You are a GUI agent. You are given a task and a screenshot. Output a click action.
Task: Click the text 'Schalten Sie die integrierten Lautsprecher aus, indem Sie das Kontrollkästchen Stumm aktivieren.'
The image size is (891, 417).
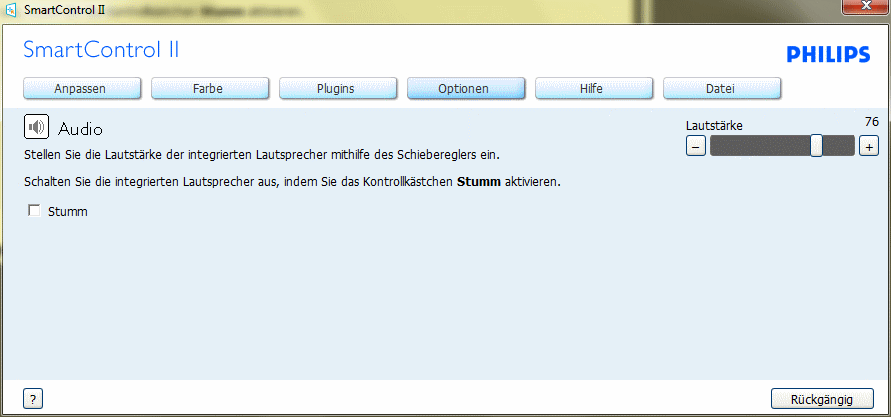pos(293,183)
